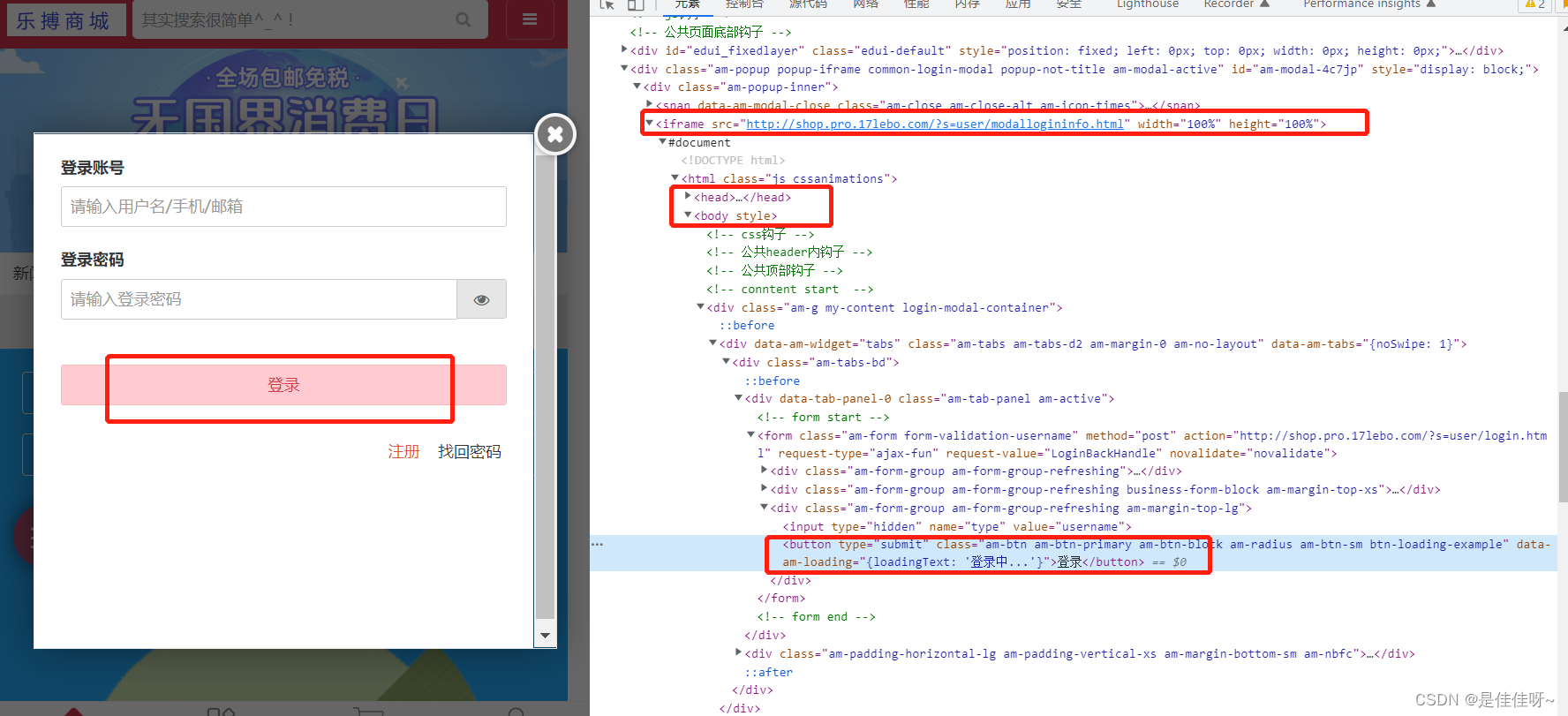This screenshot has height=716, width=1568.
Task: Open the 控制台 (Console) DevTools tab
Action: tap(744, 4)
